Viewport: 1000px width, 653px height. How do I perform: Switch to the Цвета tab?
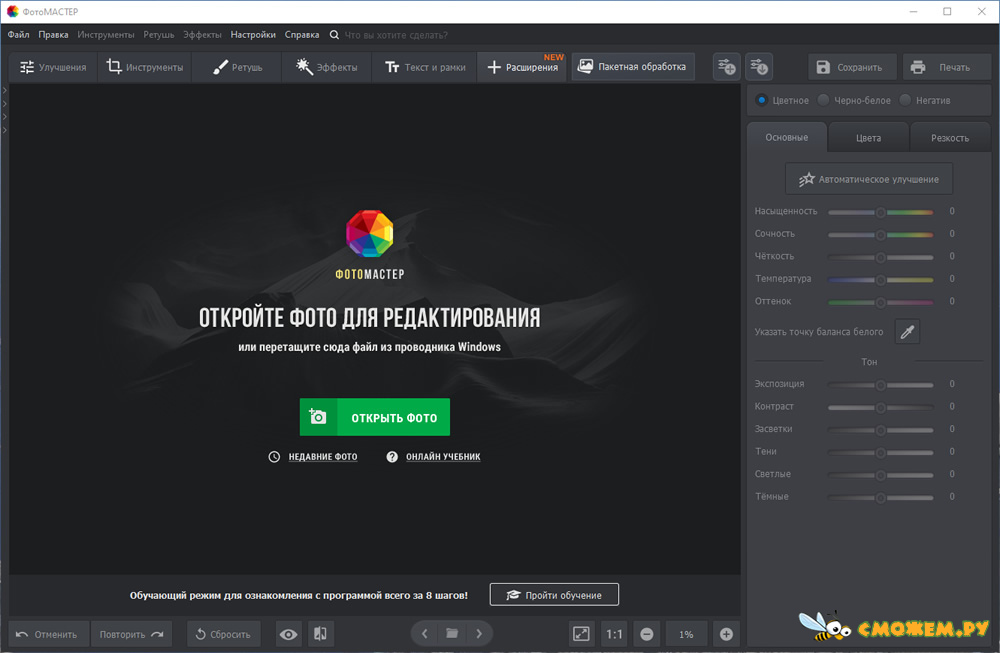[869, 138]
